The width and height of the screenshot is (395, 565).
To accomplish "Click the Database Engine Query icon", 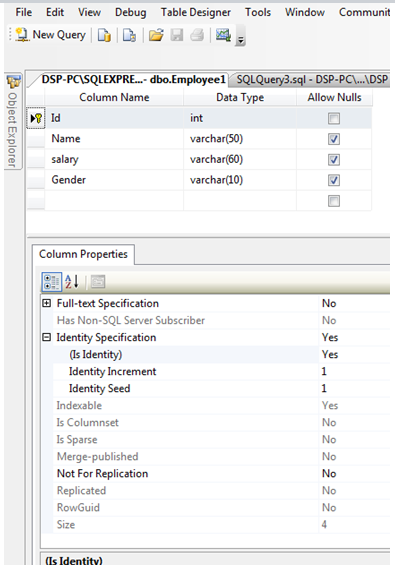I will 104,35.
